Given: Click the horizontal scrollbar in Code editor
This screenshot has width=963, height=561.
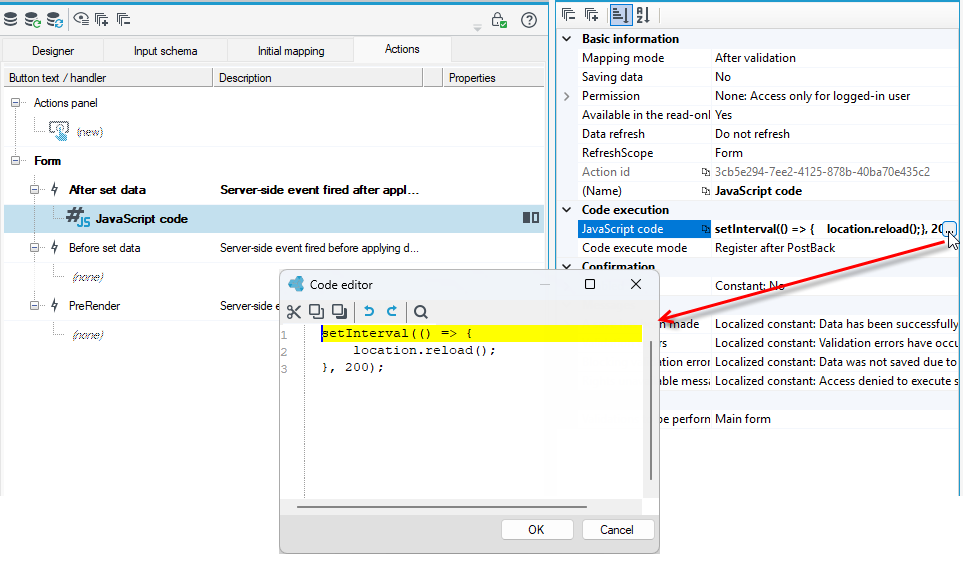Looking at the screenshot, I should point(442,507).
